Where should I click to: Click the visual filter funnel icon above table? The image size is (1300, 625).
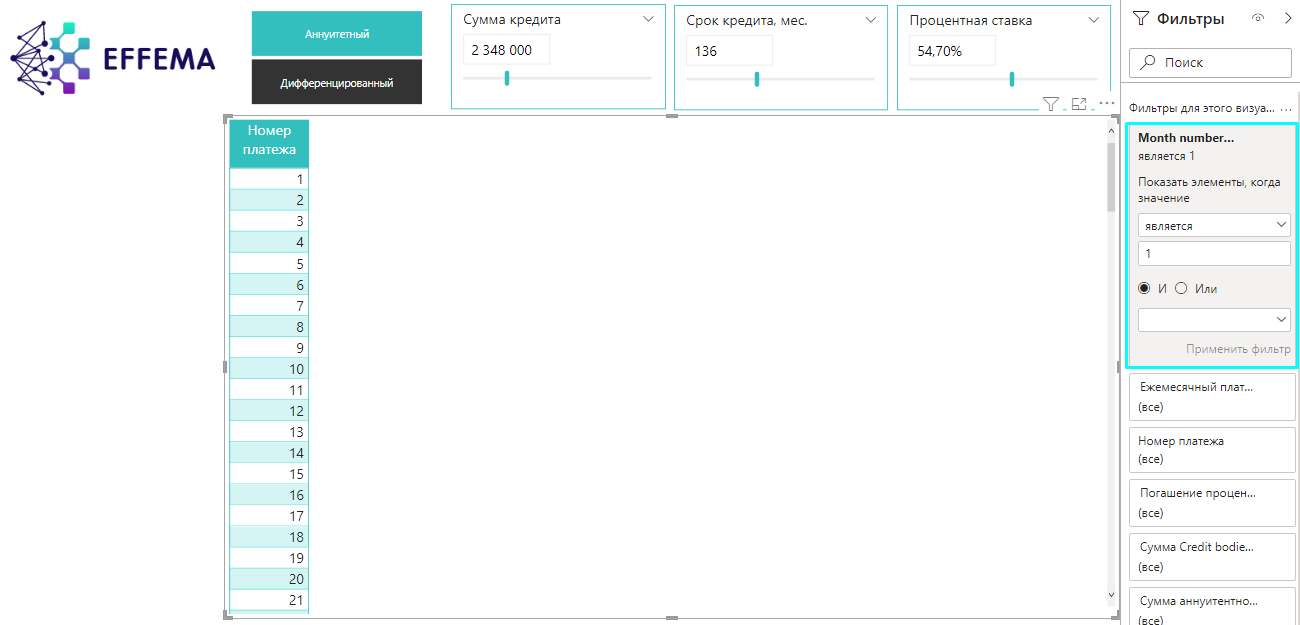pyautogui.click(x=1051, y=104)
